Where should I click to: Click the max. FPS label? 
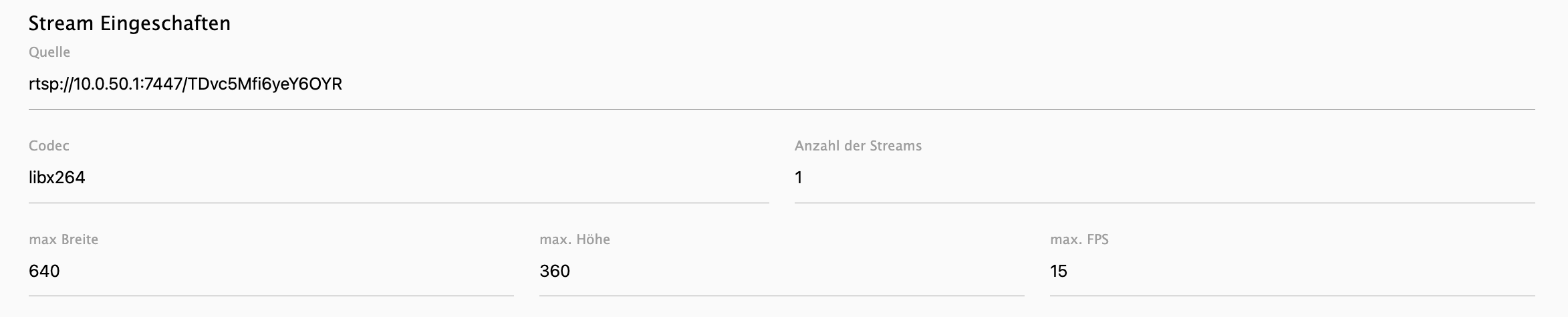coord(1079,239)
